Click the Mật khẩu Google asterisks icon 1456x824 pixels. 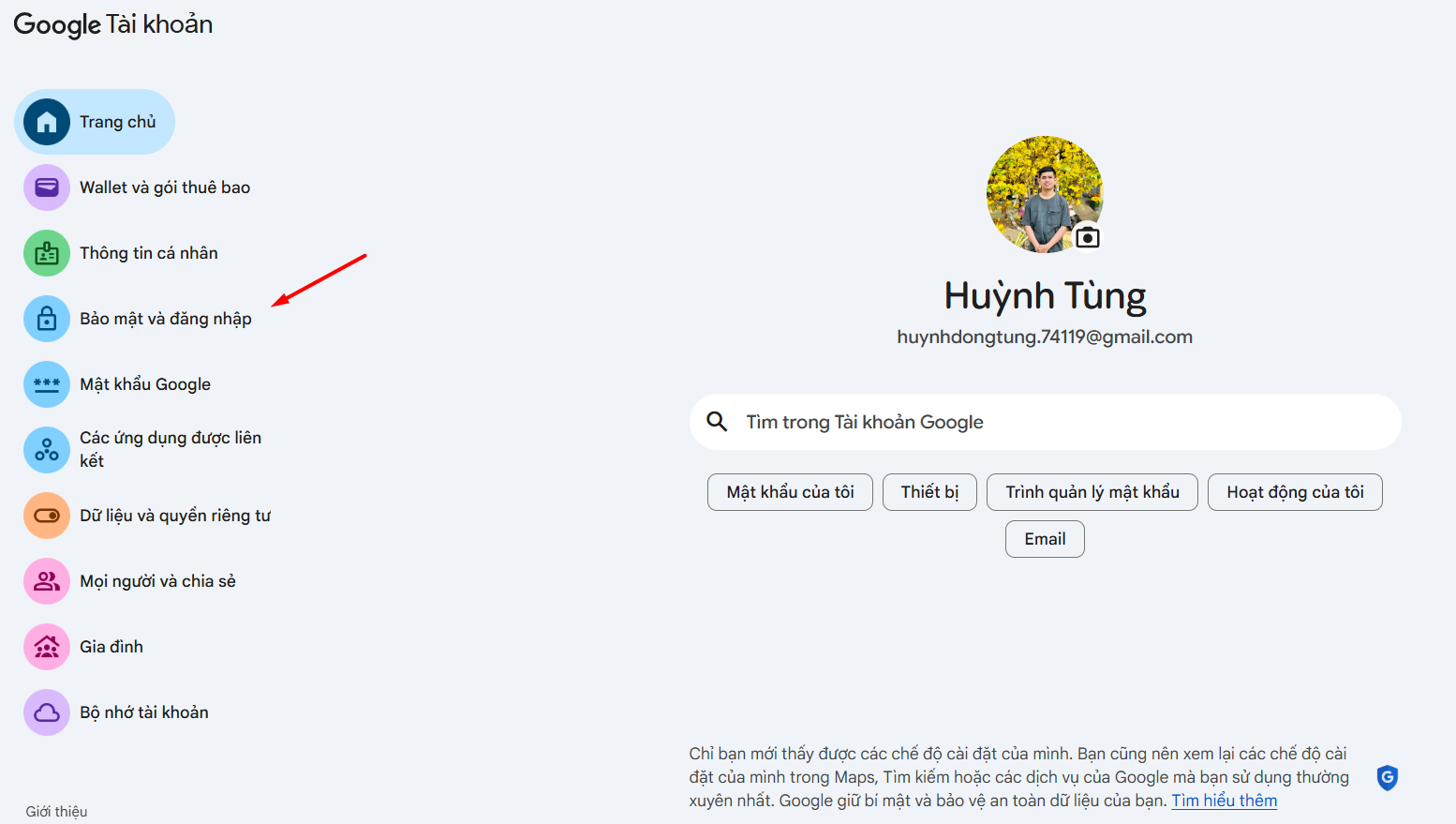coord(47,384)
